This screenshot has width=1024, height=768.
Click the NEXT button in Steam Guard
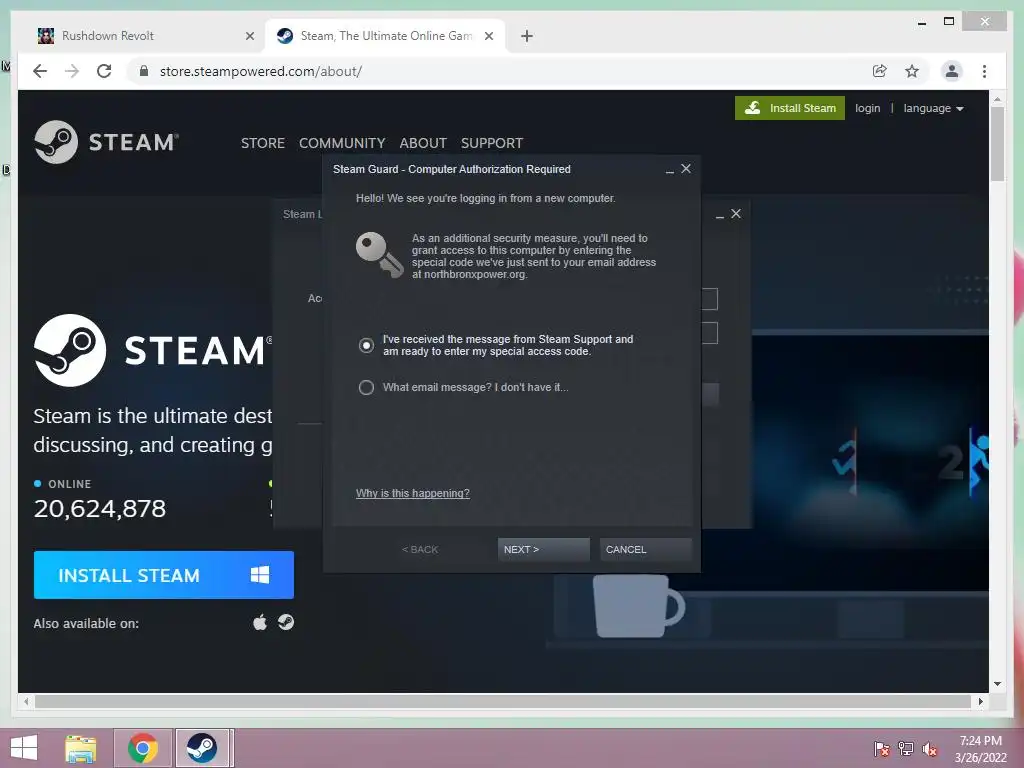[x=543, y=549]
